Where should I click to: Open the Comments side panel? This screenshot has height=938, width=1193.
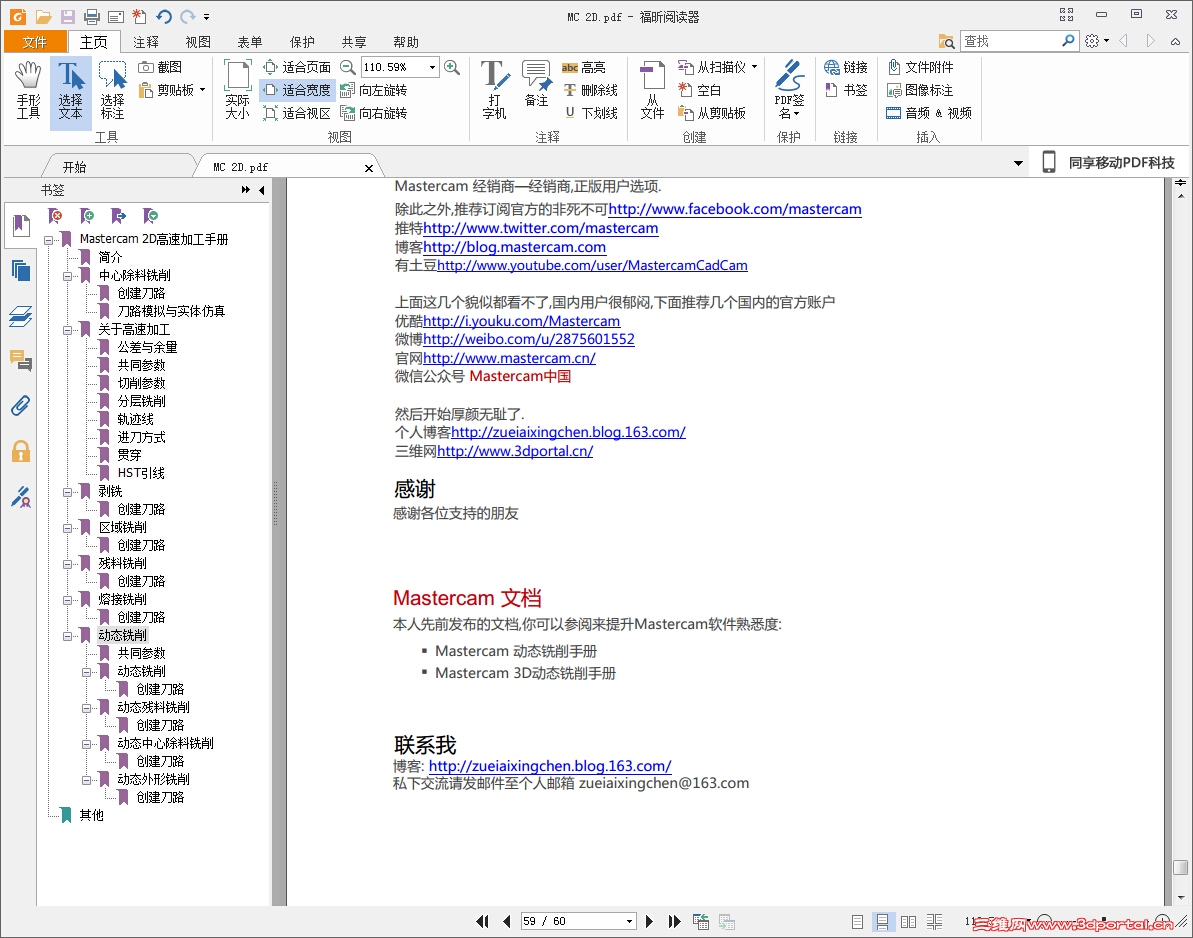21,360
